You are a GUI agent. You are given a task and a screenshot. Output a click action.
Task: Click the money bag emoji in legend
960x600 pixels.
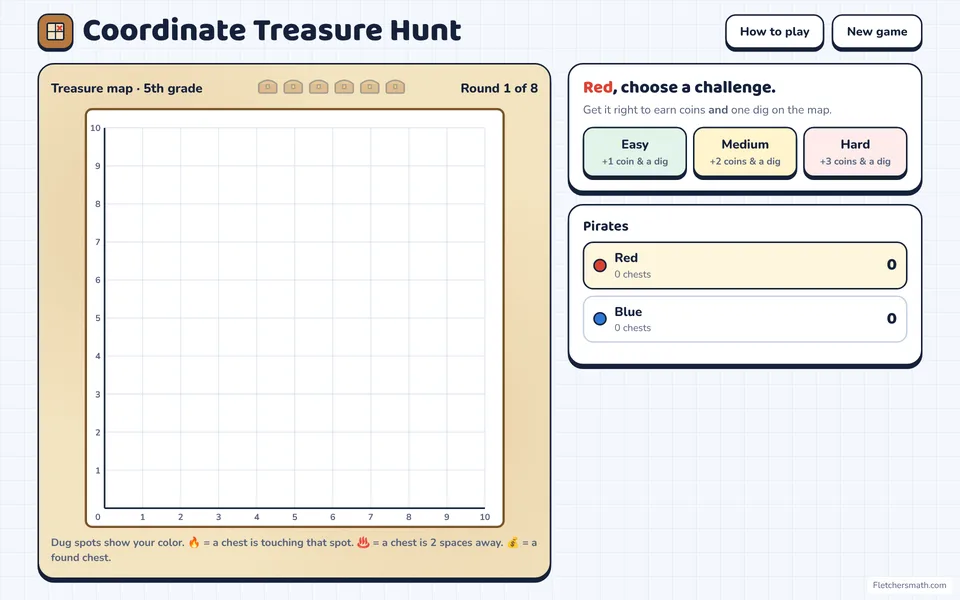tap(512, 542)
